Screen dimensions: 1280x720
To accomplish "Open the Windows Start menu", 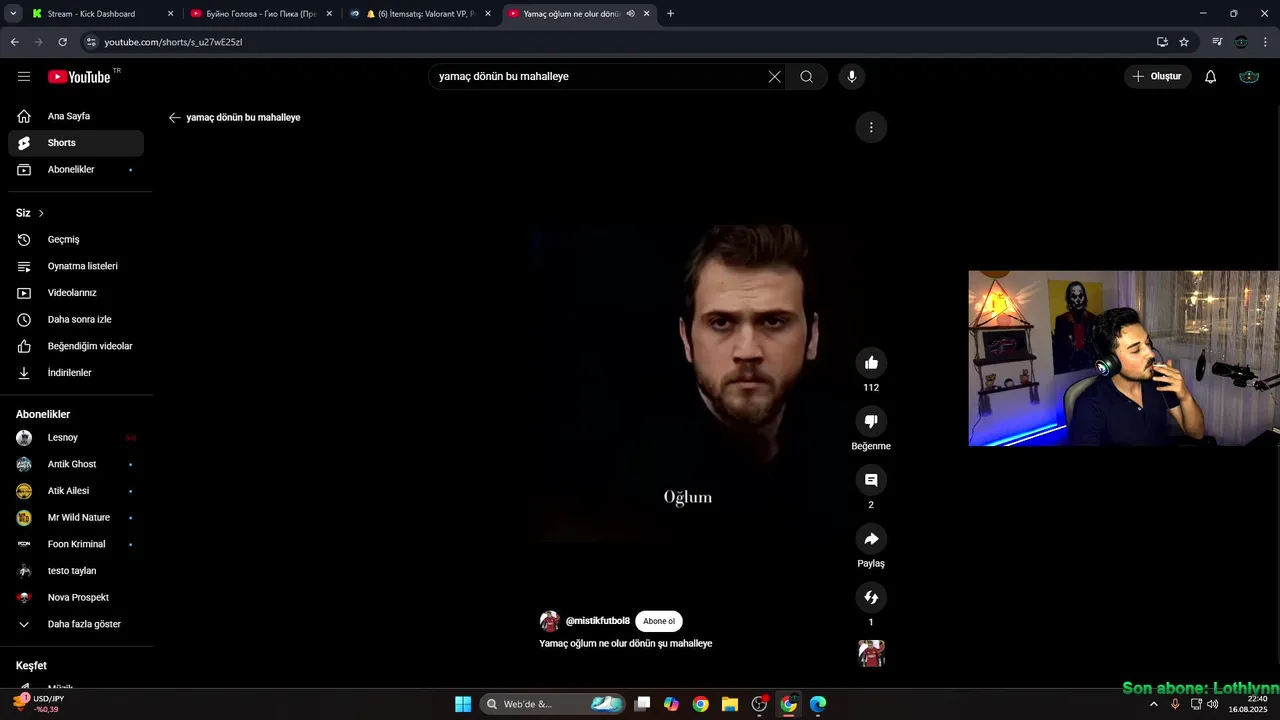I will coord(463,704).
